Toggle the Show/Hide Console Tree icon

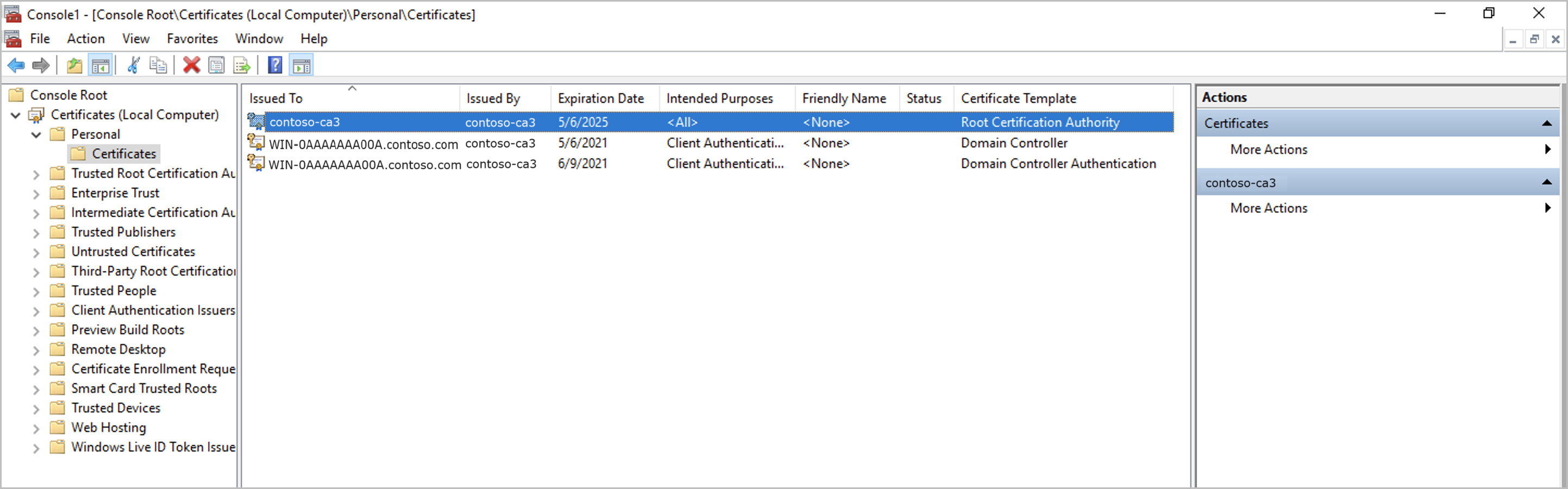tap(101, 65)
